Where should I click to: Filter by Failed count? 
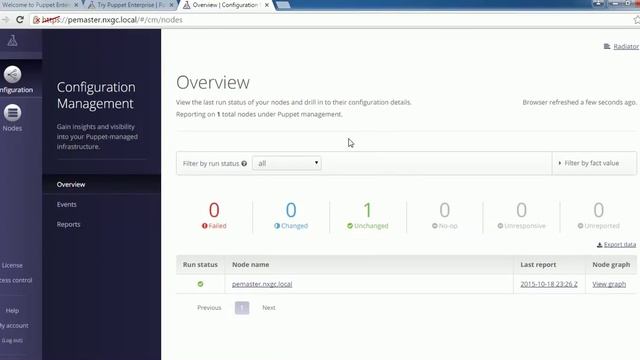coord(214,215)
